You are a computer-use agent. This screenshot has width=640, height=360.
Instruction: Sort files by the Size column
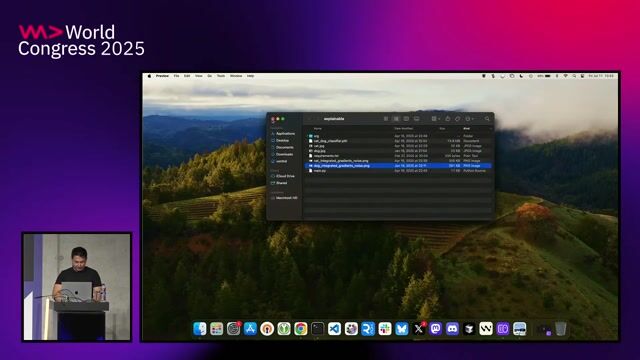[442, 129]
